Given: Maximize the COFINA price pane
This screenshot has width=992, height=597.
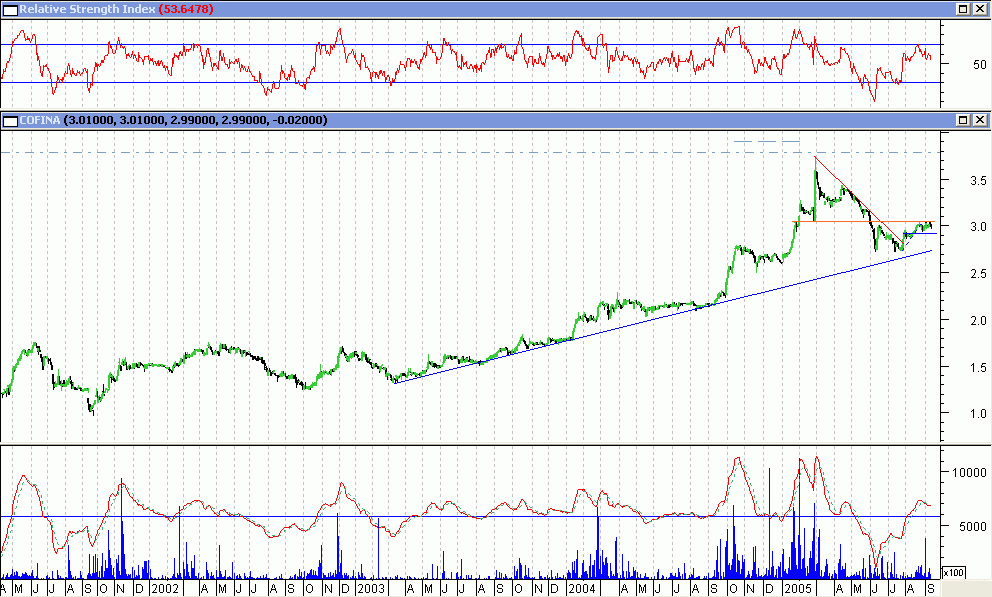Looking at the screenshot, I should click(x=963, y=120).
